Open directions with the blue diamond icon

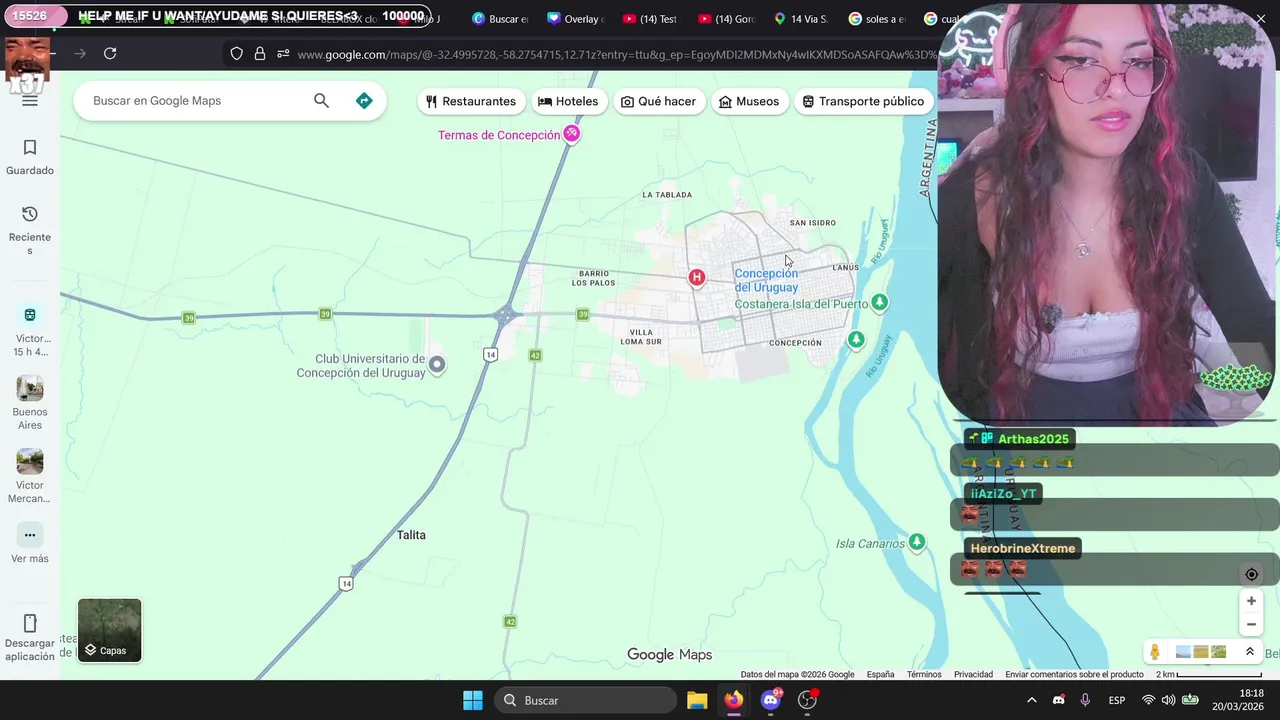pos(364,101)
